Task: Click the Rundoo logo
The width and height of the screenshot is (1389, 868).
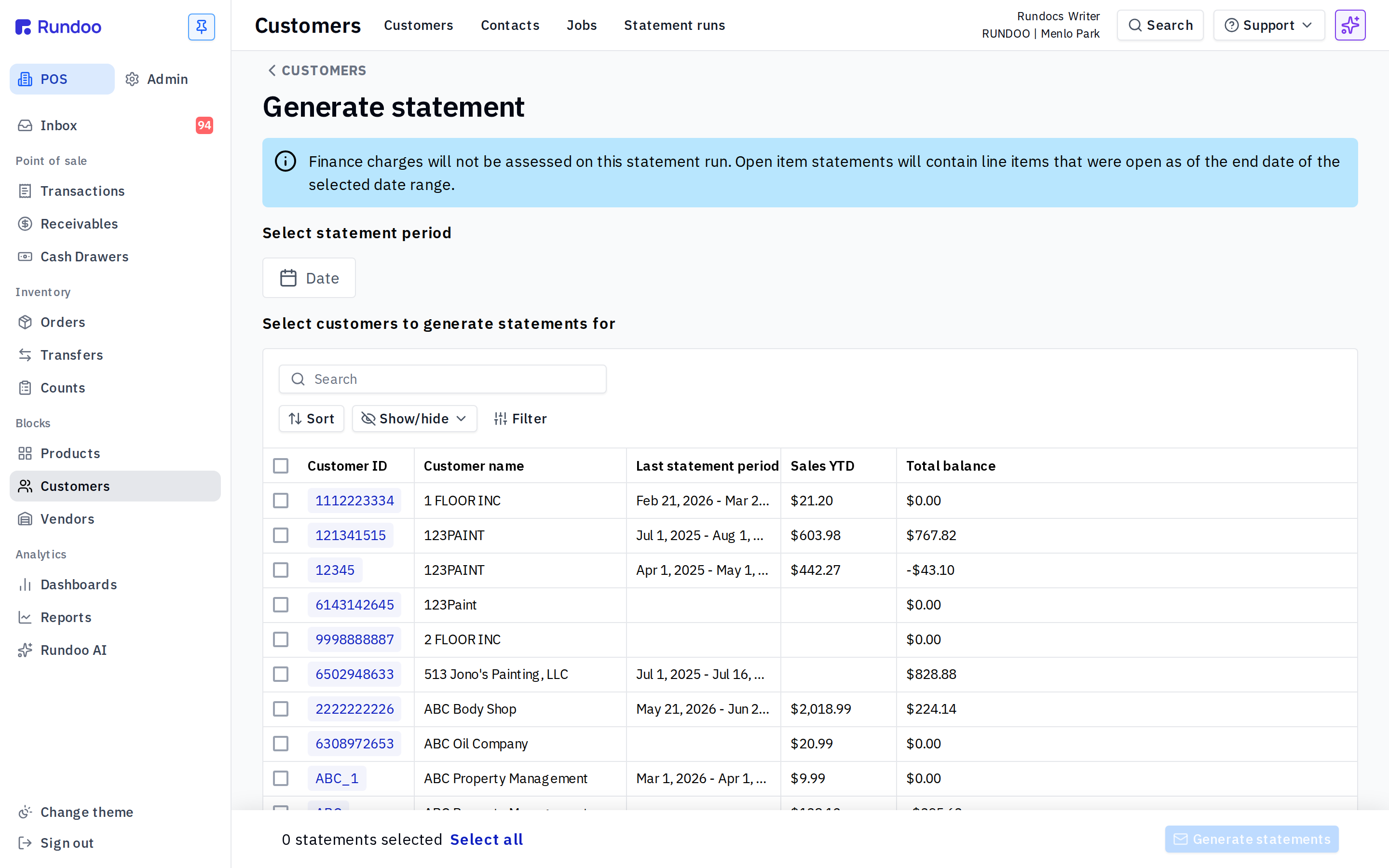Action: point(58,27)
